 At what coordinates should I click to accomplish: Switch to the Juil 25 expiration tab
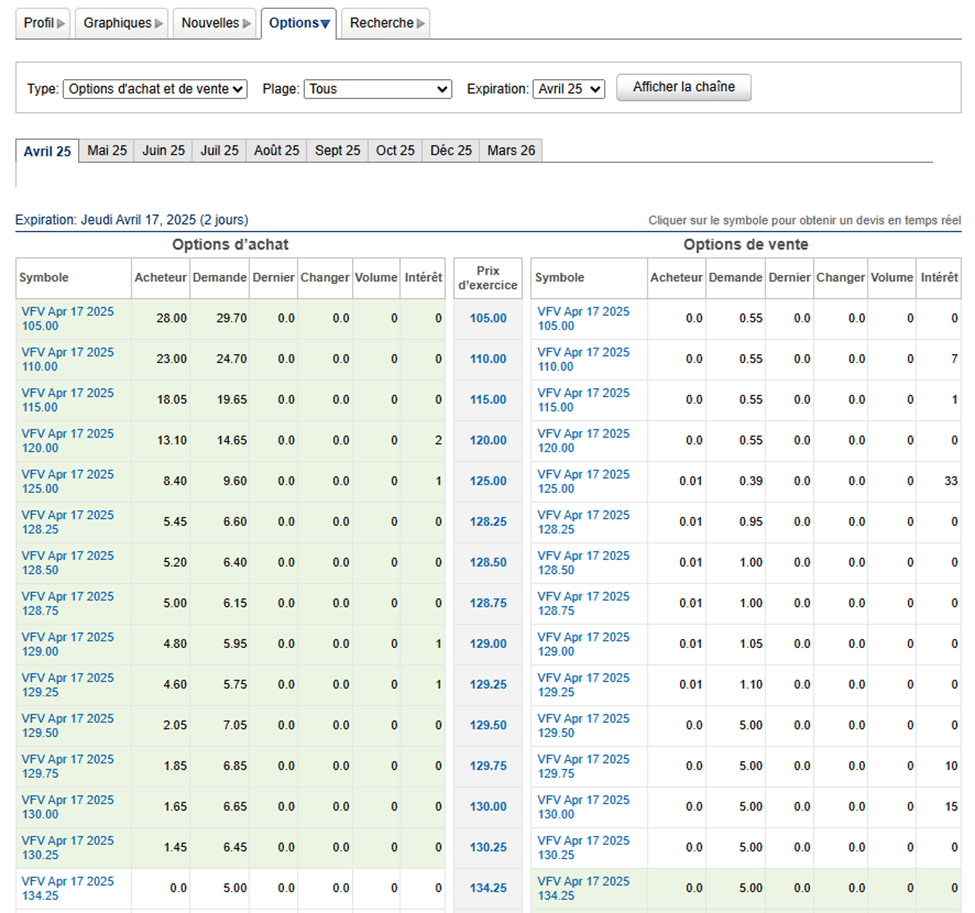point(219,151)
